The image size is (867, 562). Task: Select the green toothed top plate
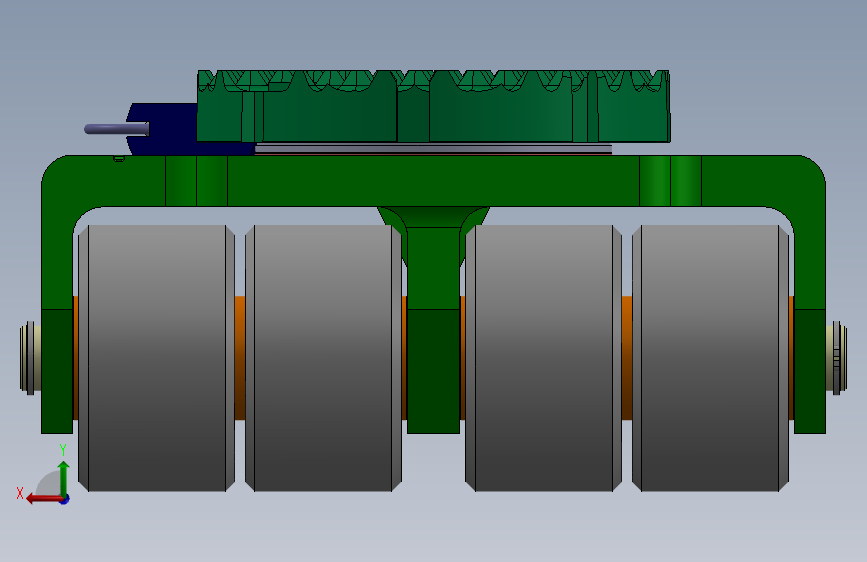(x=434, y=106)
